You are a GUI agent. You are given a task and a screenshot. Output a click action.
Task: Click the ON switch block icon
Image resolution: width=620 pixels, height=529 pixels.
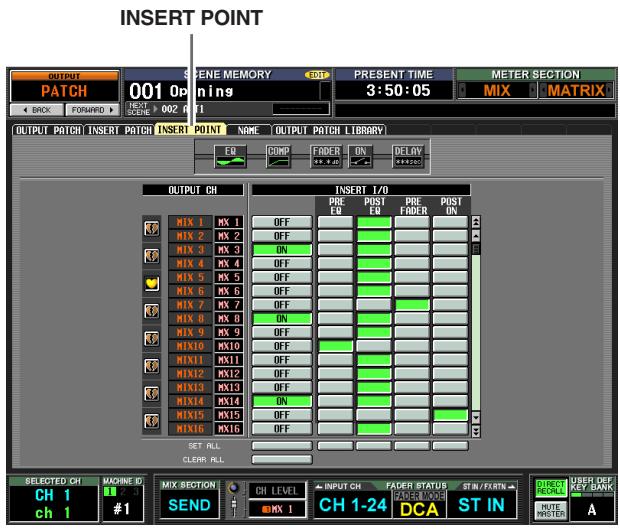click(360, 156)
